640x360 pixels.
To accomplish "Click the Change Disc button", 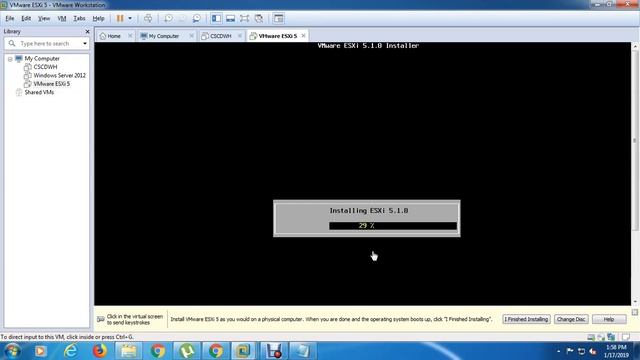I will click(x=571, y=319).
